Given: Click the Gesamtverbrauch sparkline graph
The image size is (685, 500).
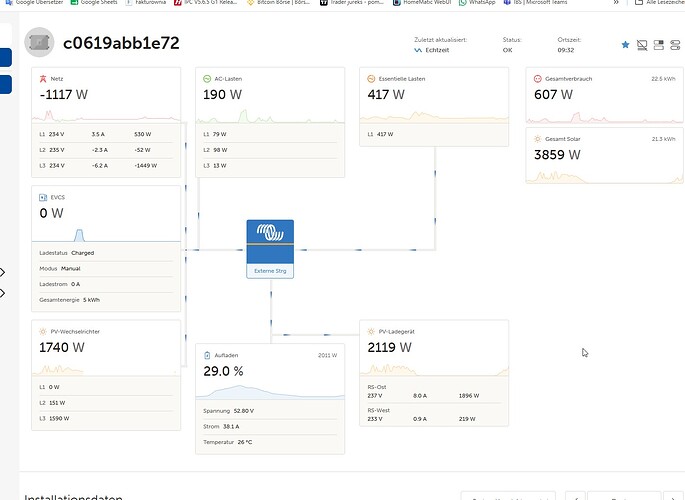Looking at the screenshot, I should pos(605,117).
